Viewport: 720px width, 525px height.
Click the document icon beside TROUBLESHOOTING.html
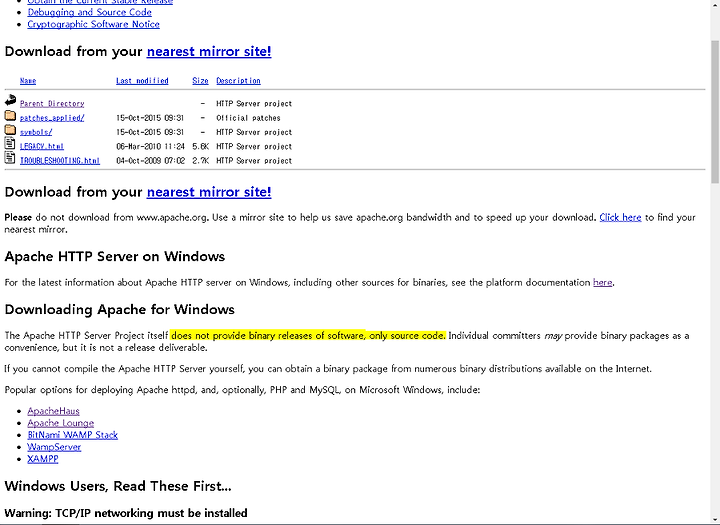(x=10, y=158)
